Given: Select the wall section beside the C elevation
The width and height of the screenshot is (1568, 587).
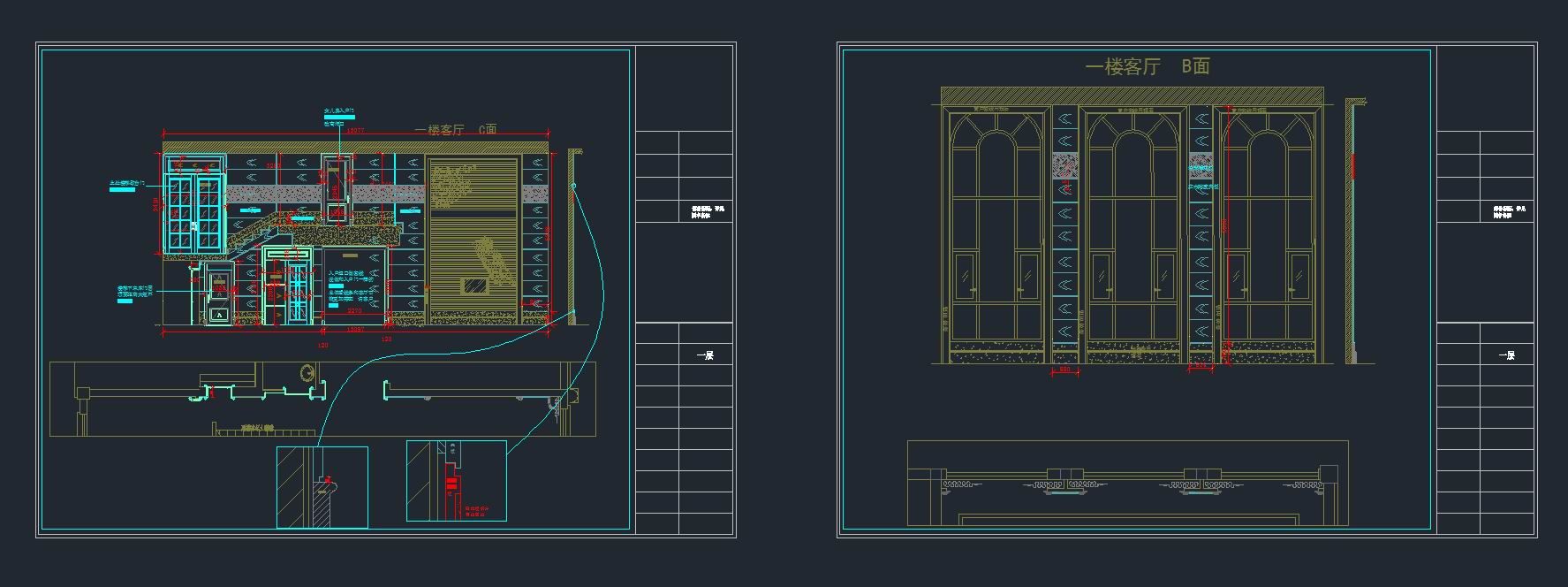Looking at the screenshot, I should (x=573, y=237).
